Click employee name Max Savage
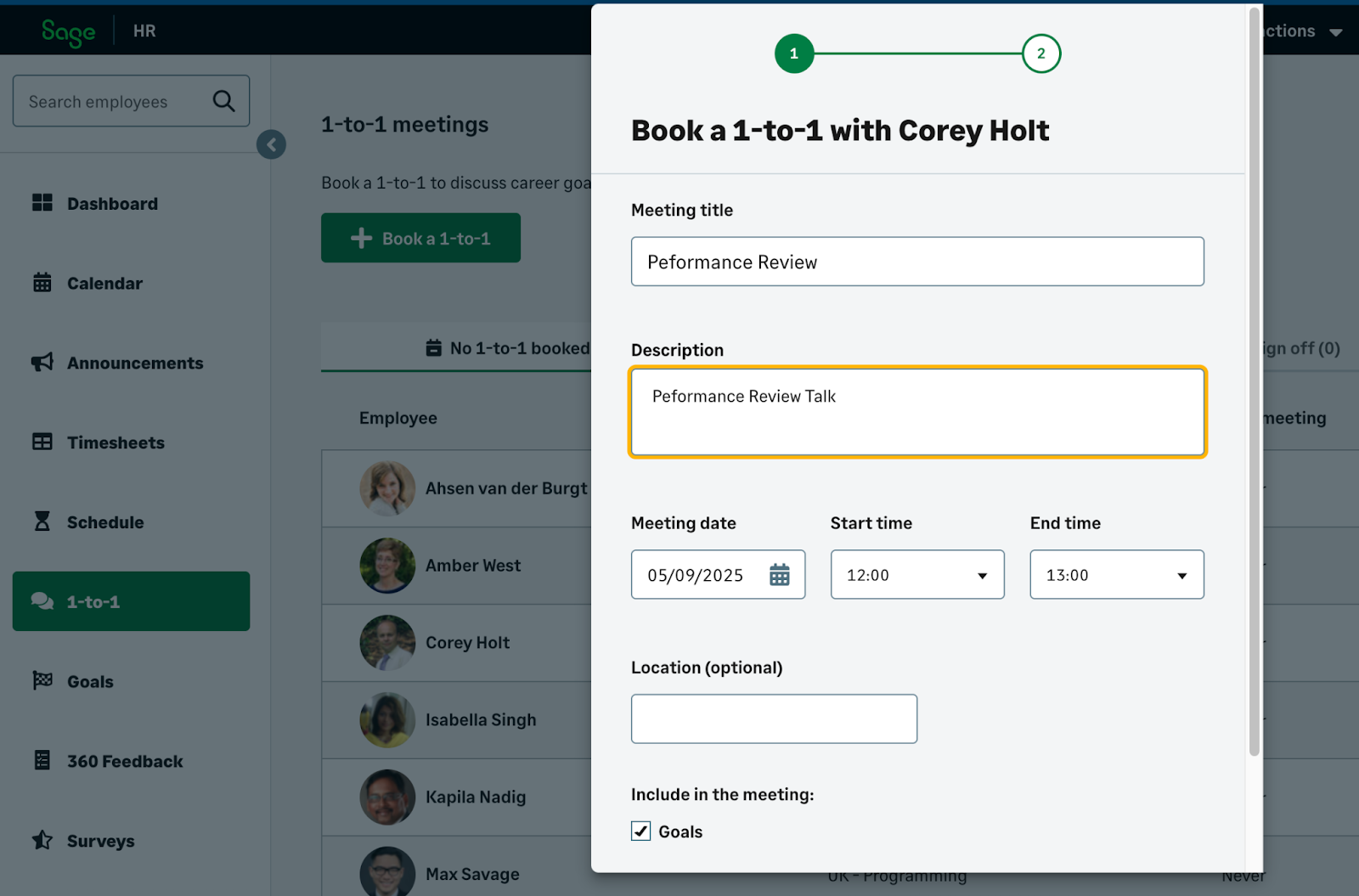This screenshot has height=896, width=1359. (472, 874)
